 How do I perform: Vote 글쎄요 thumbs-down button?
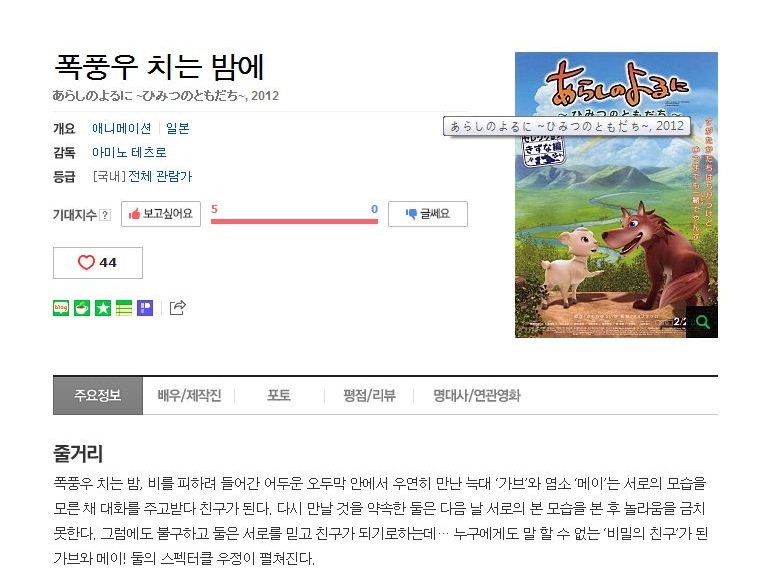pos(428,214)
